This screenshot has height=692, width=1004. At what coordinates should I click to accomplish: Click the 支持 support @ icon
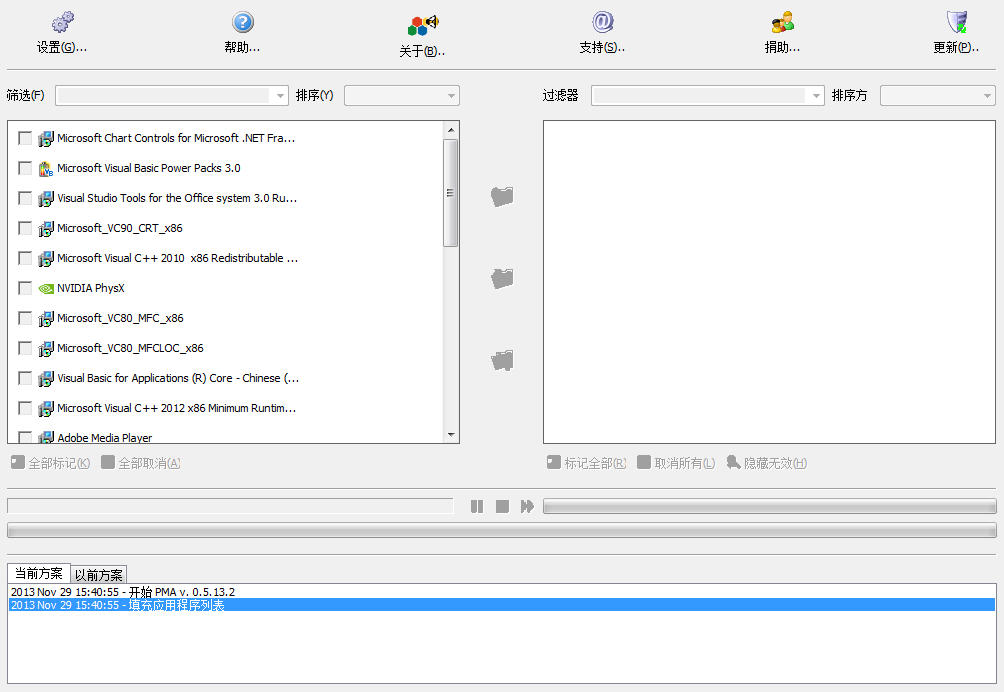tap(602, 23)
